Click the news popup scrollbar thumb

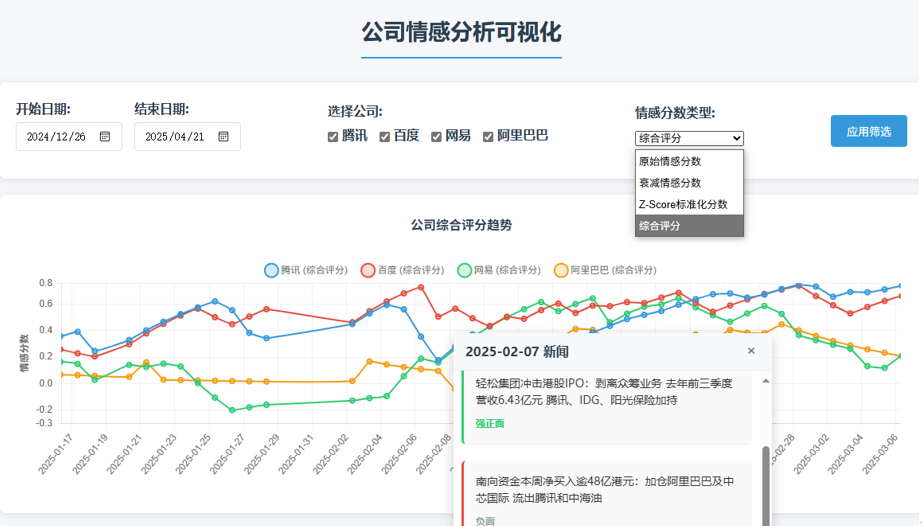pyautogui.click(x=766, y=486)
